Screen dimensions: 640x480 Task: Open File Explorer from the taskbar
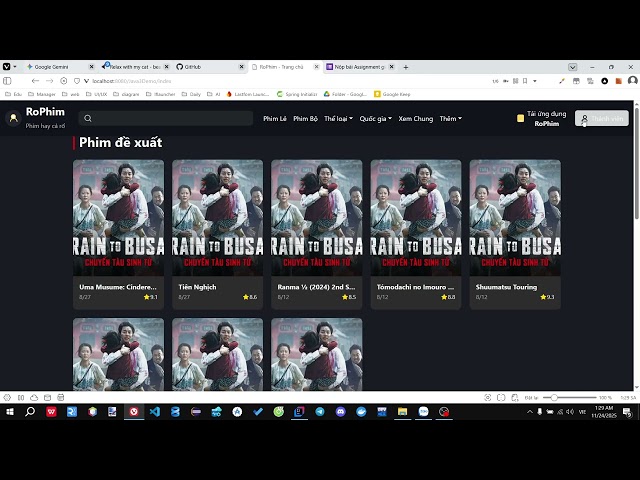(x=402, y=412)
